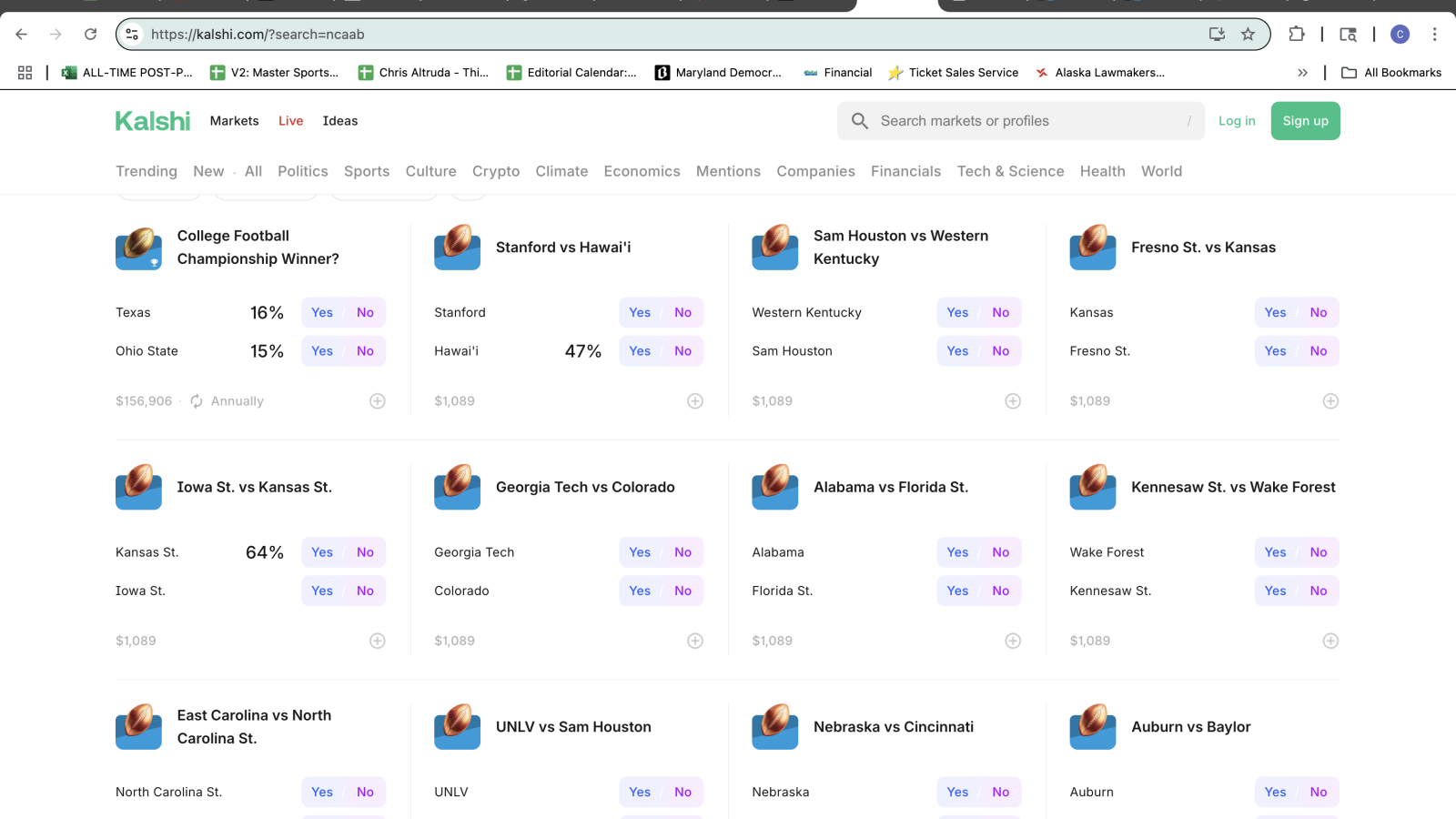The height and width of the screenshot is (819, 1456).
Task: Show more bookmarks with double chevron
Action: point(1302,73)
